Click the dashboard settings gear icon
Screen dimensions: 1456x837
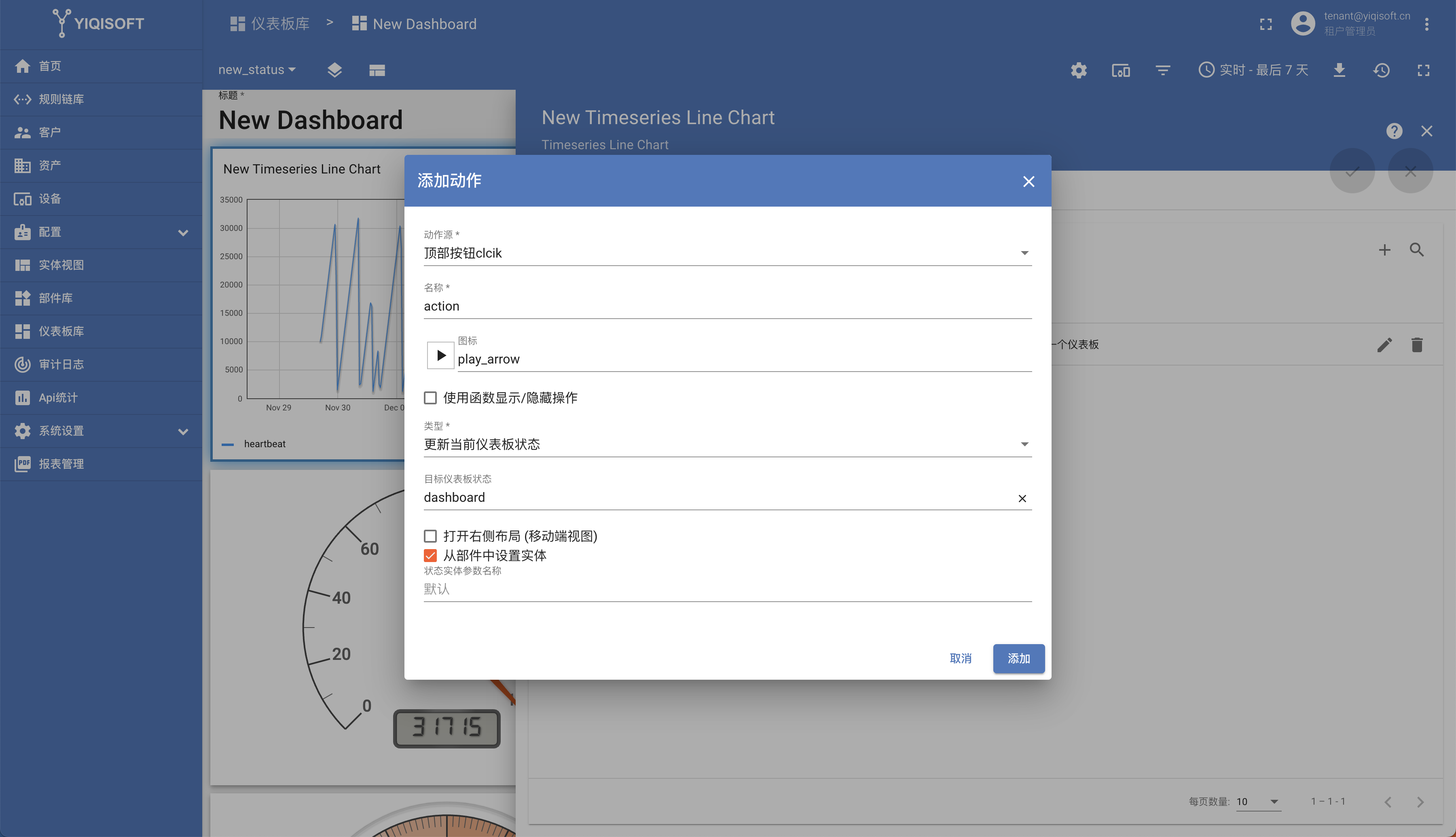(1078, 70)
